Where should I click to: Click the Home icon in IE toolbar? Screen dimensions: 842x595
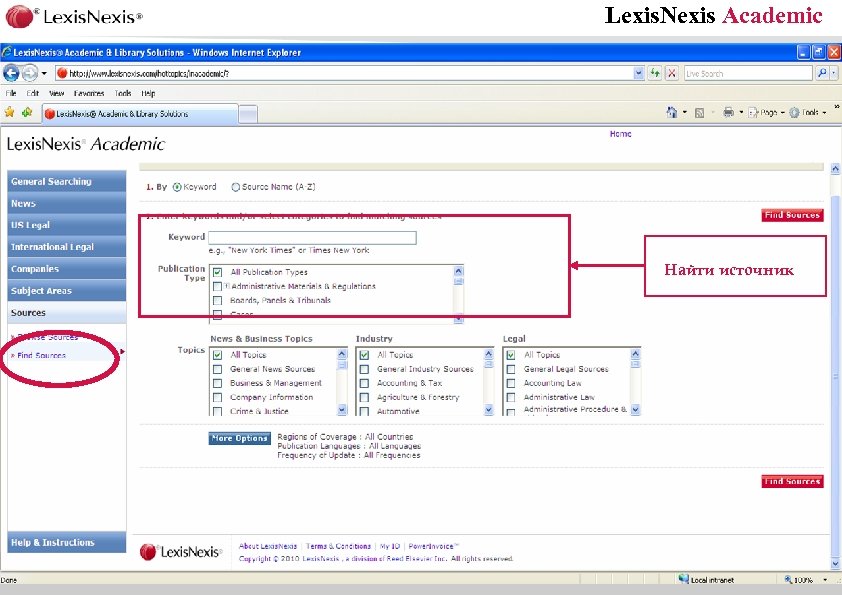pos(673,112)
